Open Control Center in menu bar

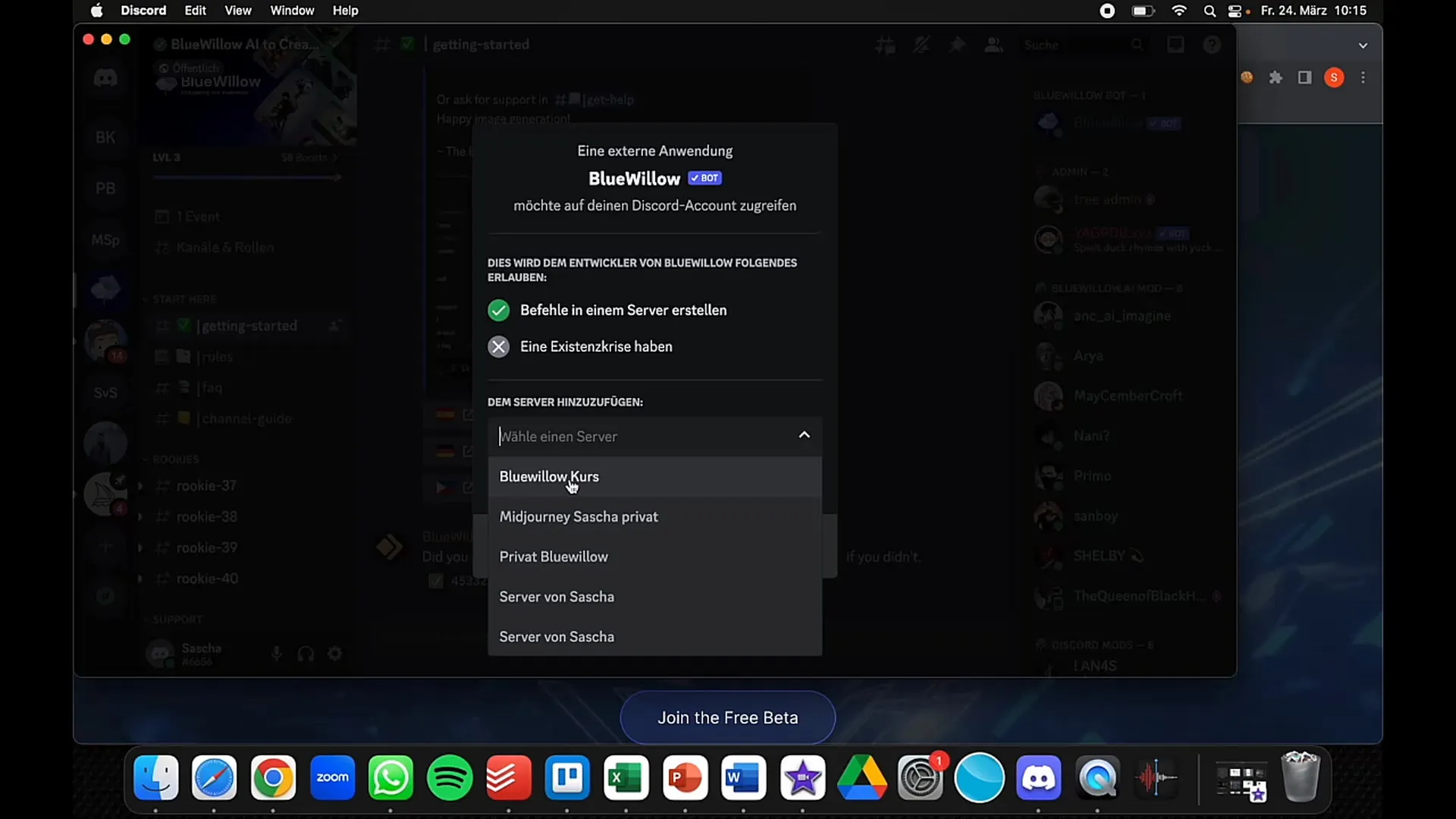(x=1235, y=11)
